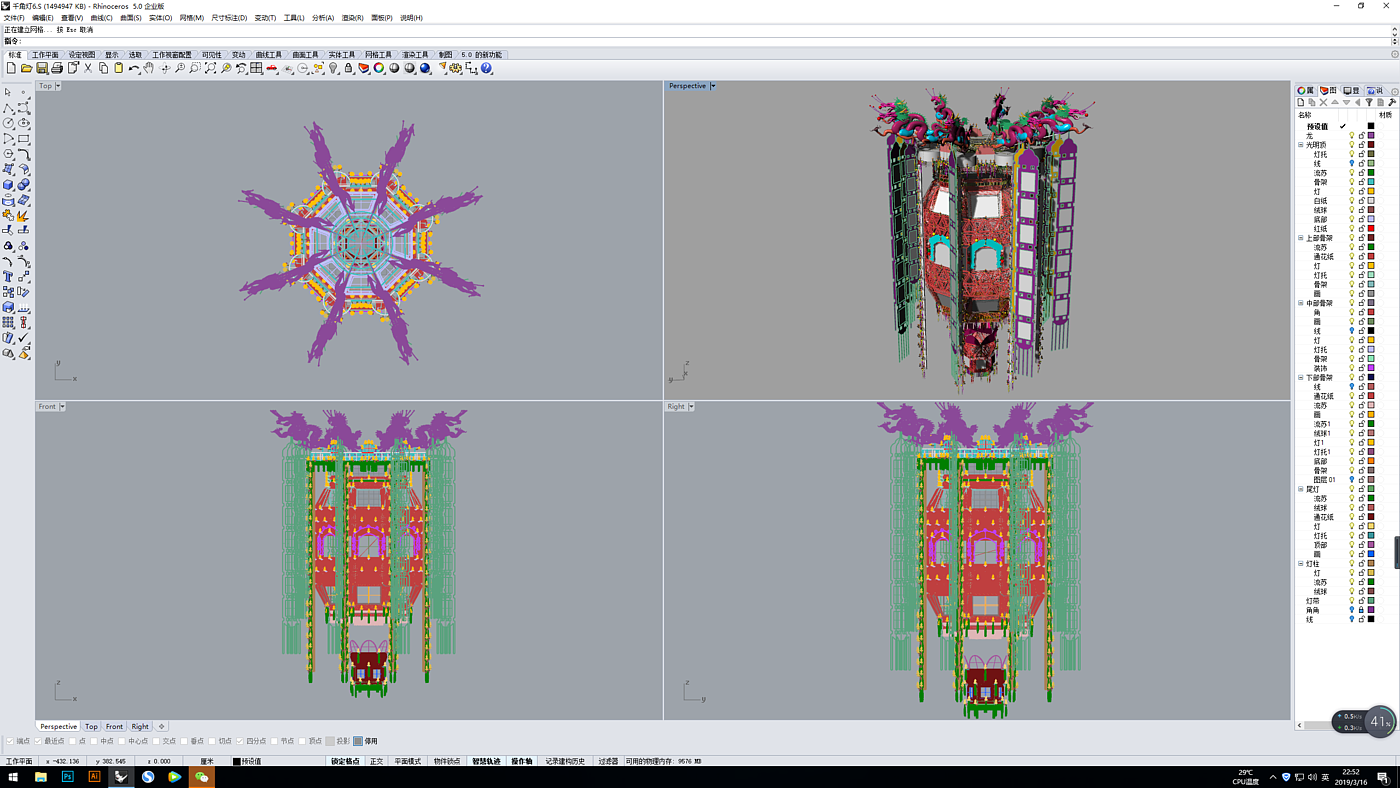The height and width of the screenshot is (788, 1400).
Task: Toggle 正交 mode in status bar
Action: click(x=376, y=761)
